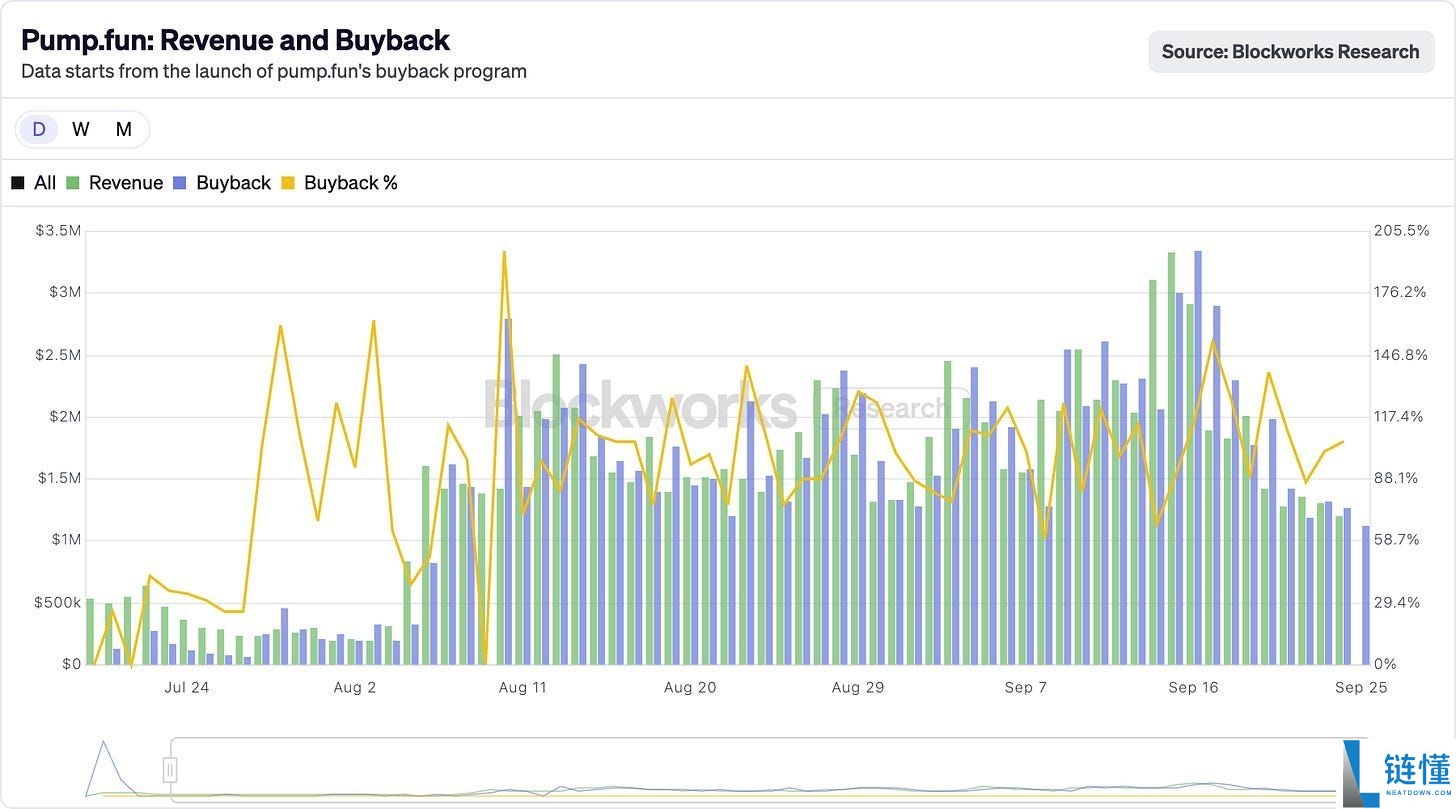Click the 88.1% right-axis label
Screen dimensions: 1456x809
click(x=1398, y=478)
